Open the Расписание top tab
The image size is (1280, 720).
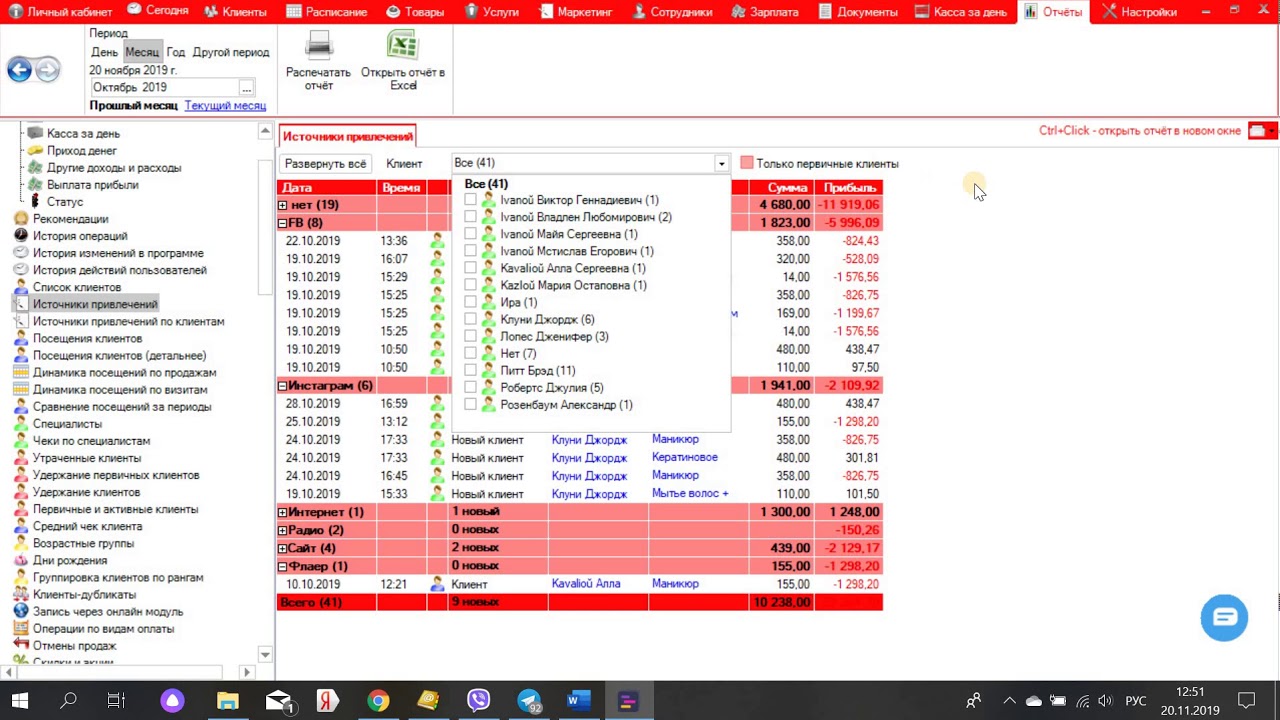[326, 12]
